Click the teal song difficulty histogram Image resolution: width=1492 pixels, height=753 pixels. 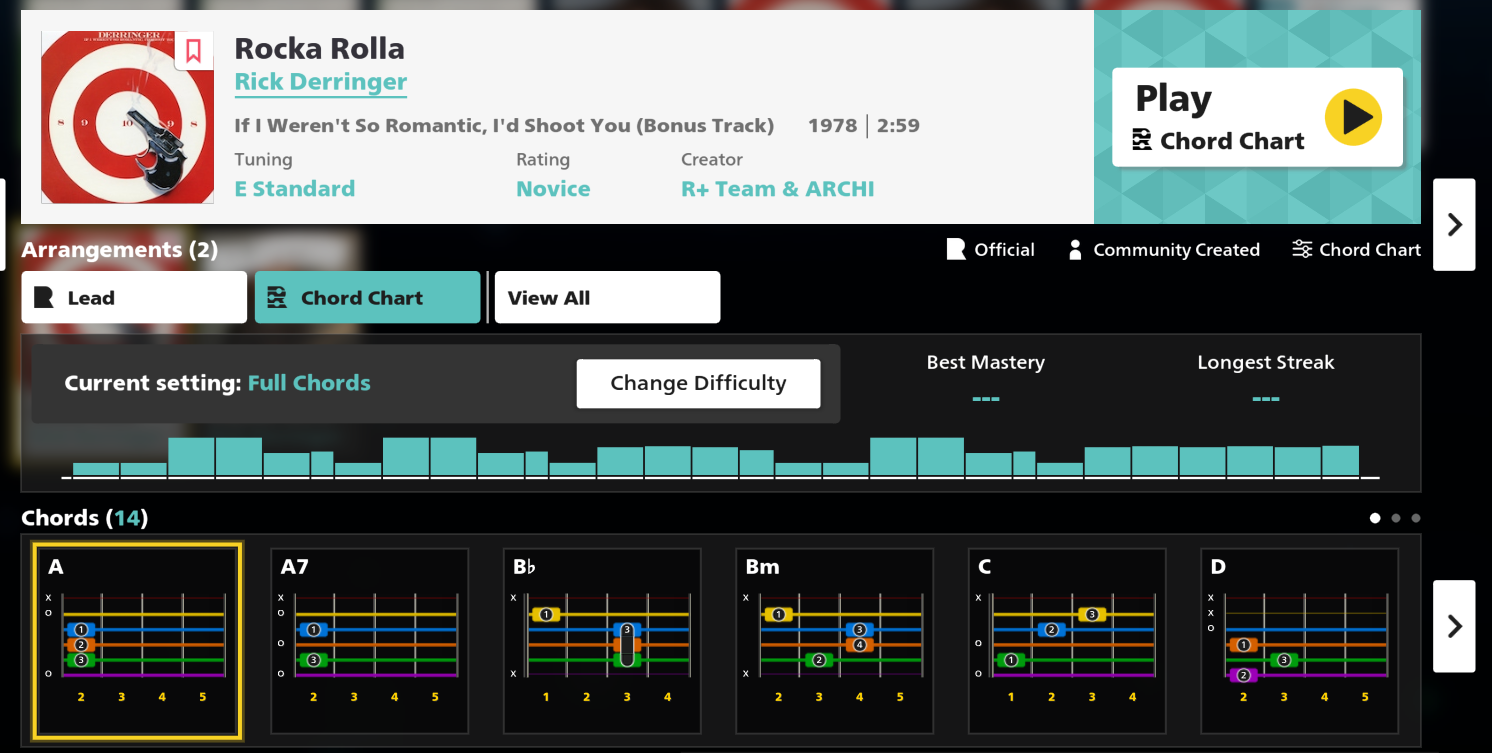pyautogui.click(x=721, y=458)
